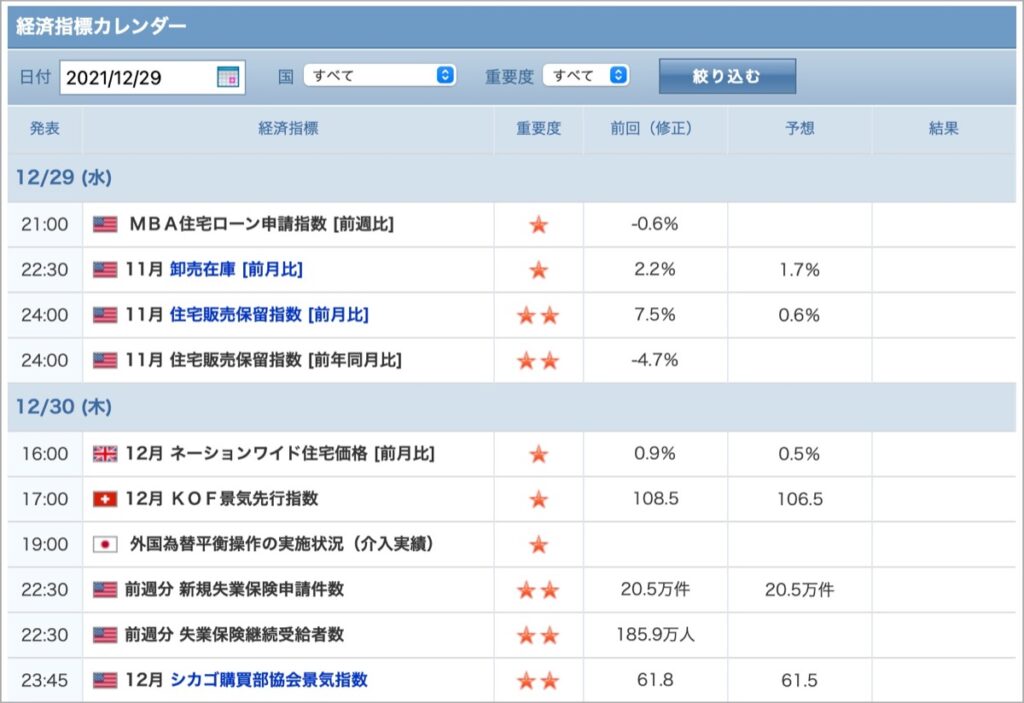
Task: Click the 12/29 (水) date heading
Action: click(64, 178)
